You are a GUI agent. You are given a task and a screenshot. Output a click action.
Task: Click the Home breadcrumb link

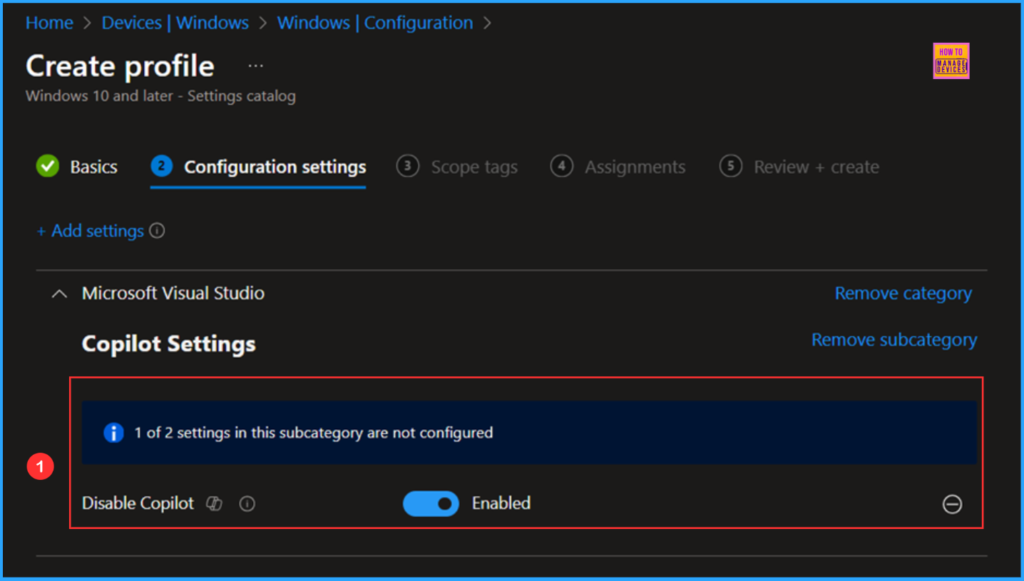49,23
